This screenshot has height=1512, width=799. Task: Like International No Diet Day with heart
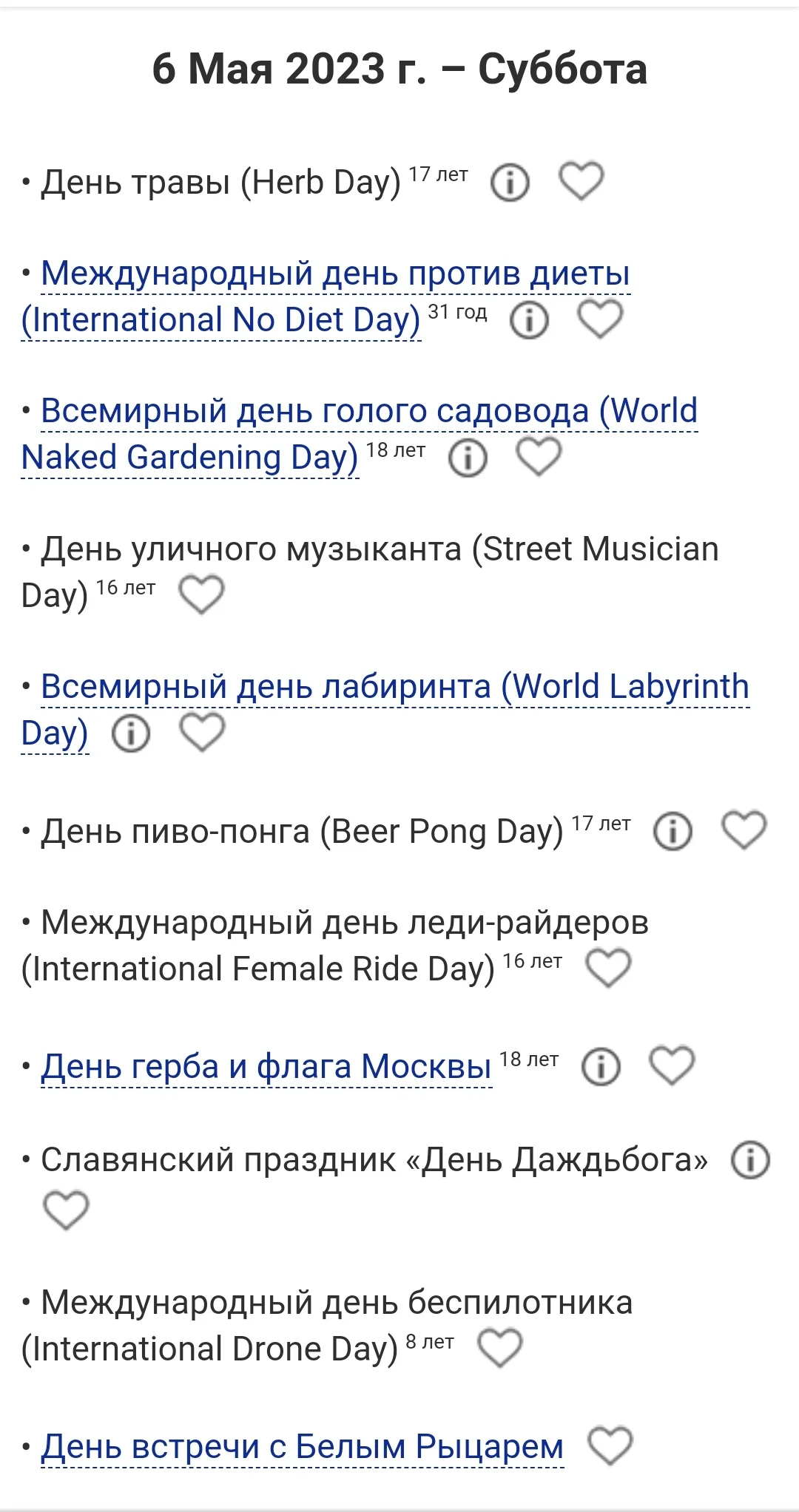[600, 319]
